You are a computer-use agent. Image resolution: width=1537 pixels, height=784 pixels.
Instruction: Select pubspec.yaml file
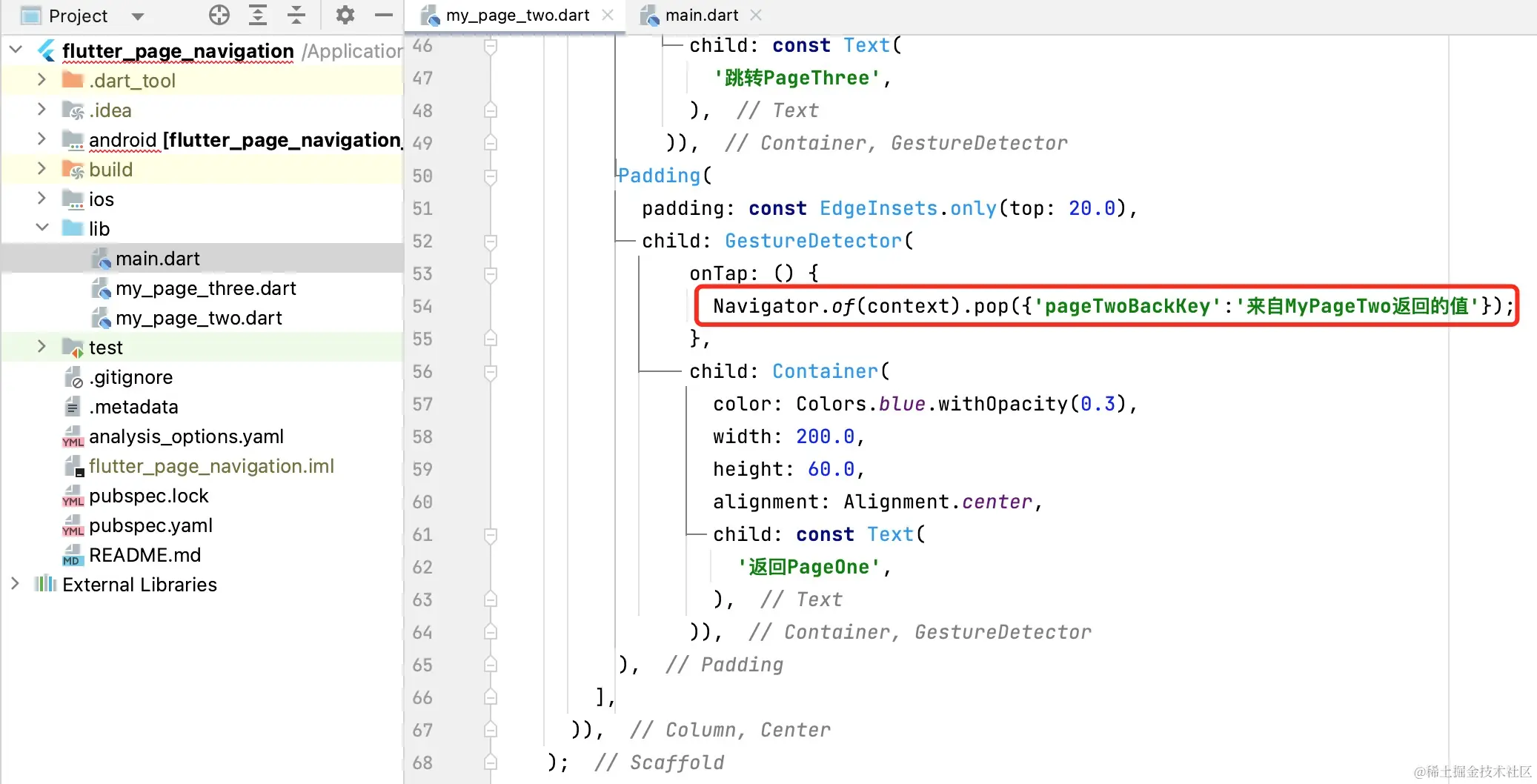click(x=150, y=525)
